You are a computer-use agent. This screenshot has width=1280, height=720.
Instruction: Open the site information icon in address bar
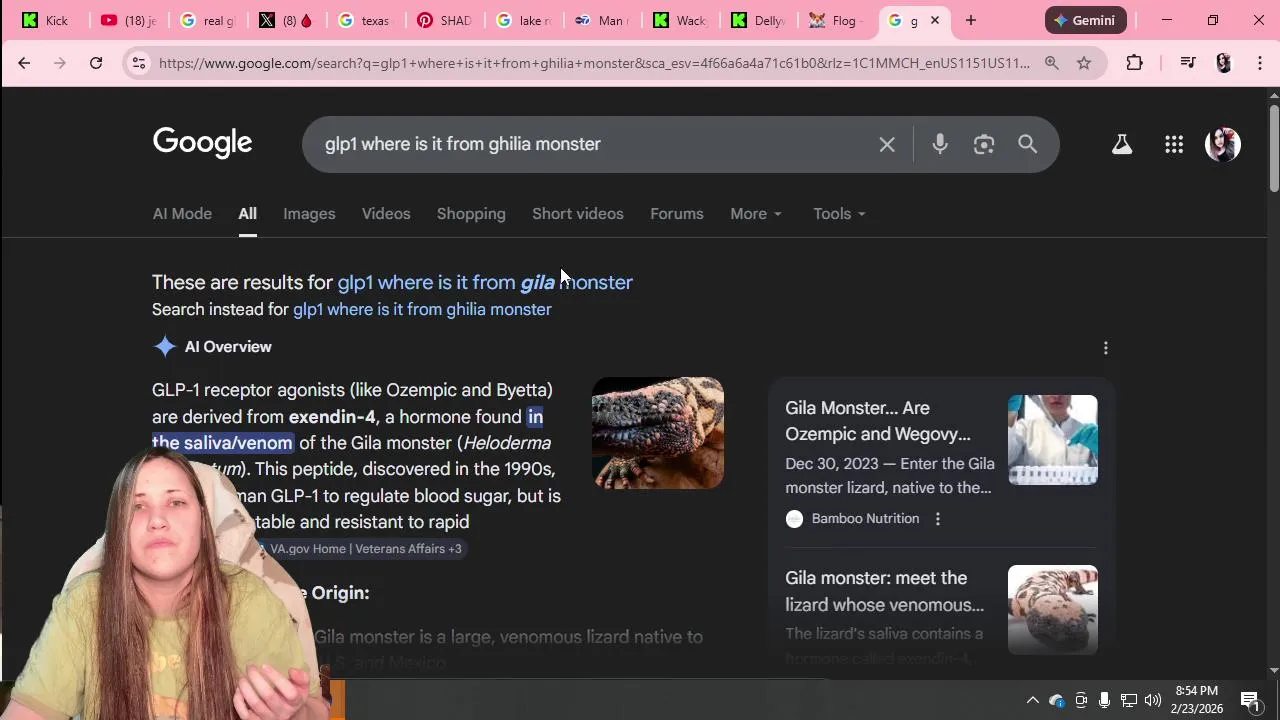[139, 63]
